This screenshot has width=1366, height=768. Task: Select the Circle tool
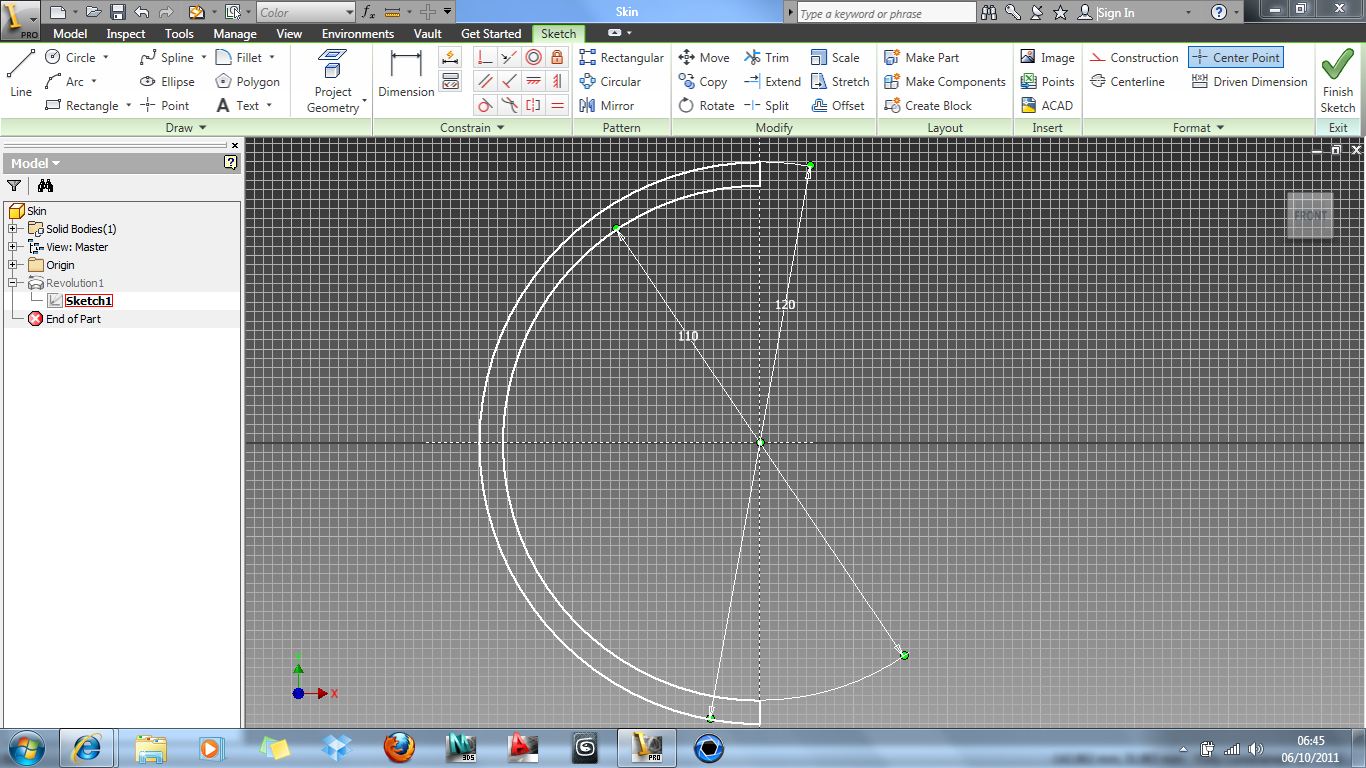72,57
